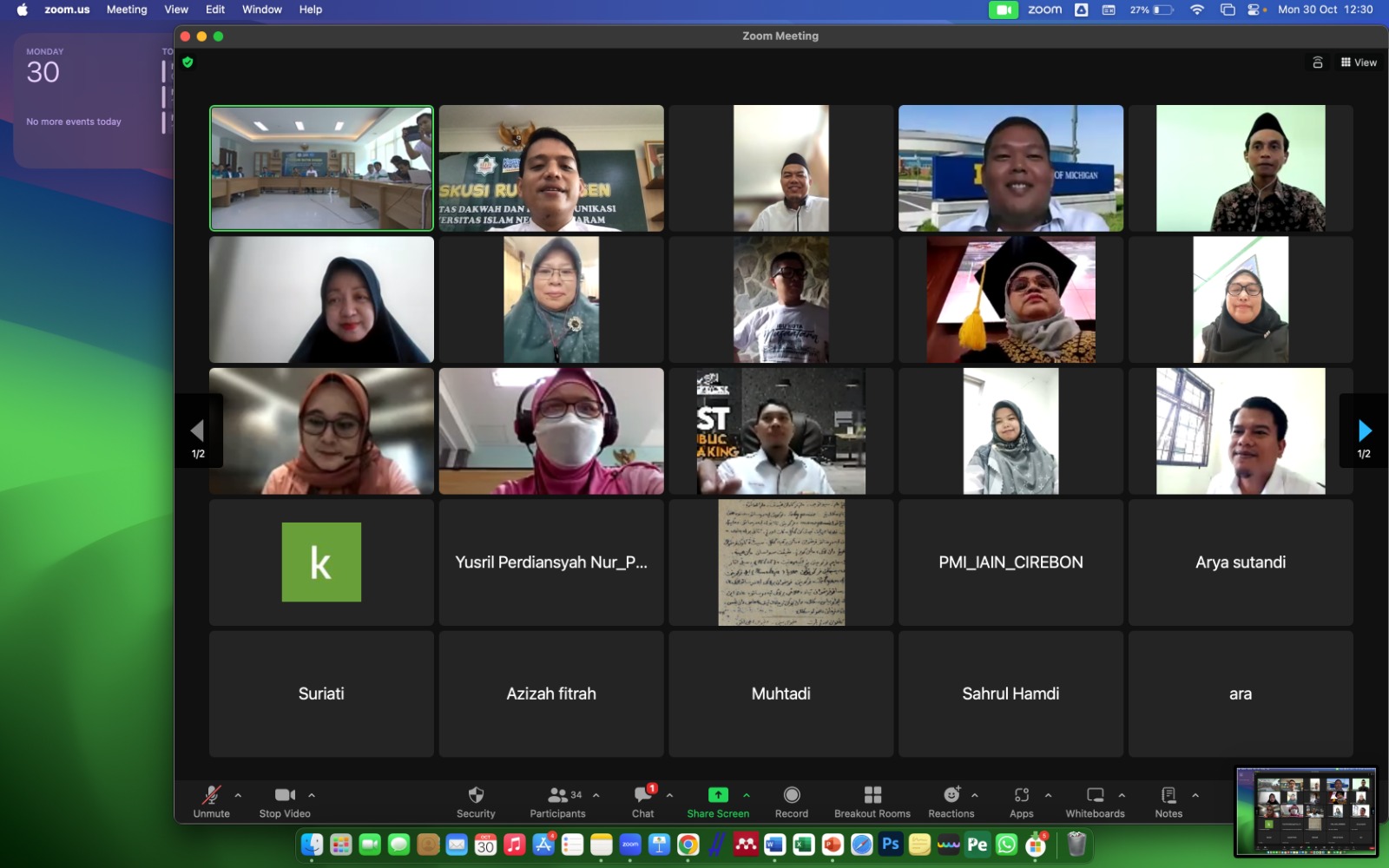The height and width of the screenshot is (868, 1389).
Task: Unmute the microphone
Action: 211,795
